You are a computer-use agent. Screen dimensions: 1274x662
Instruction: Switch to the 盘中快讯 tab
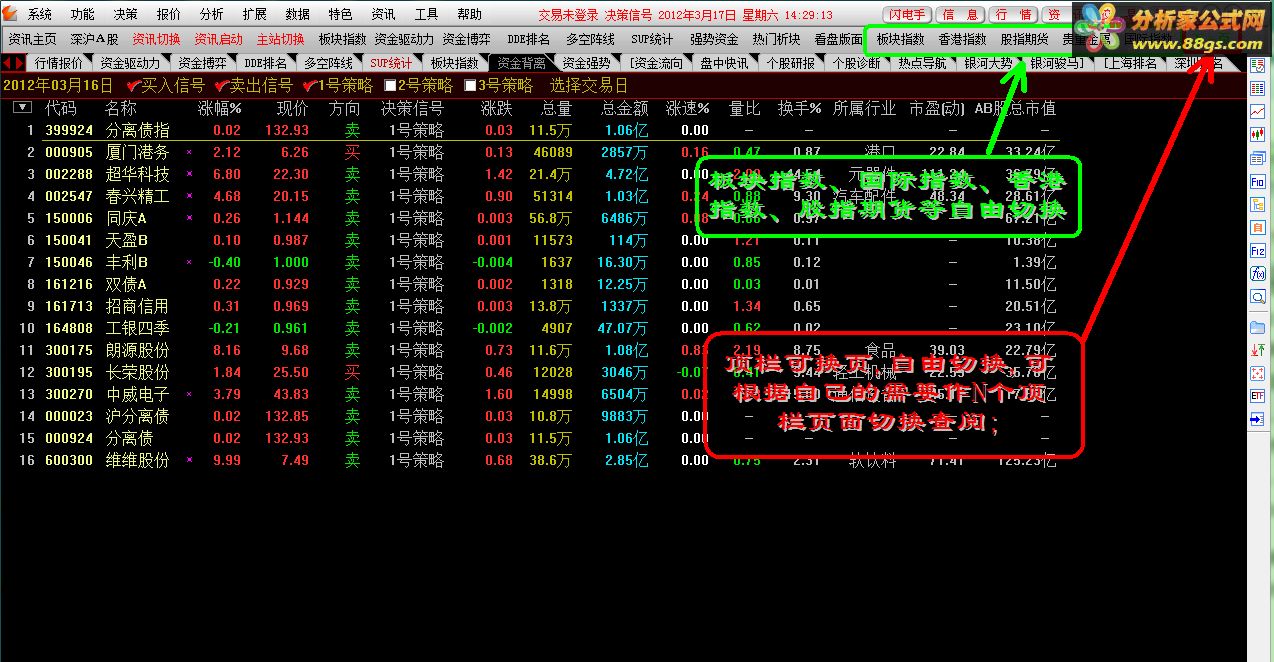pyautogui.click(x=723, y=63)
